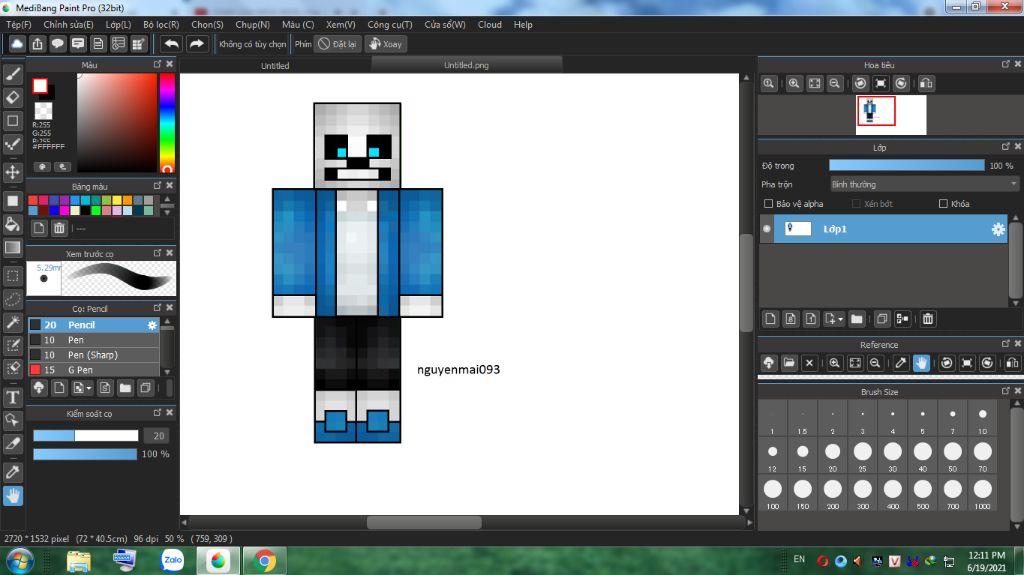Open Lớp1 layer settings via the gear icon
Viewport: 1024px width, 575px height.
pyautogui.click(x=998, y=229)
